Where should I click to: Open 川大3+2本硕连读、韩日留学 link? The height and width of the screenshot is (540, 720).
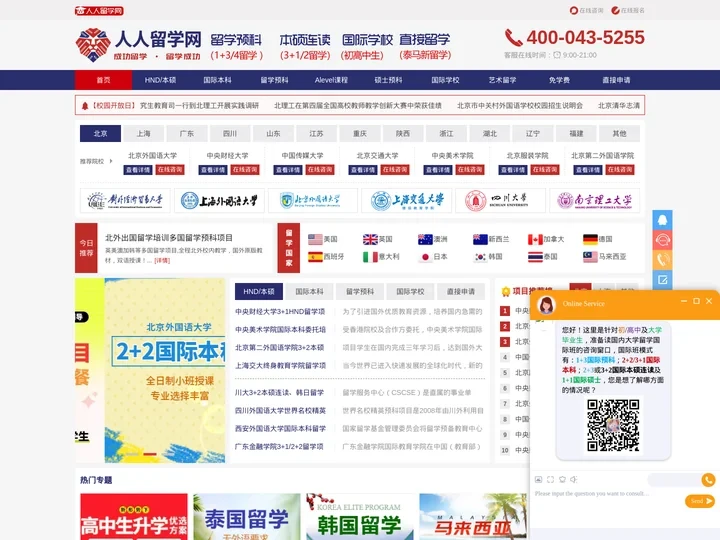pyautogui.click(x=279, y=393)
